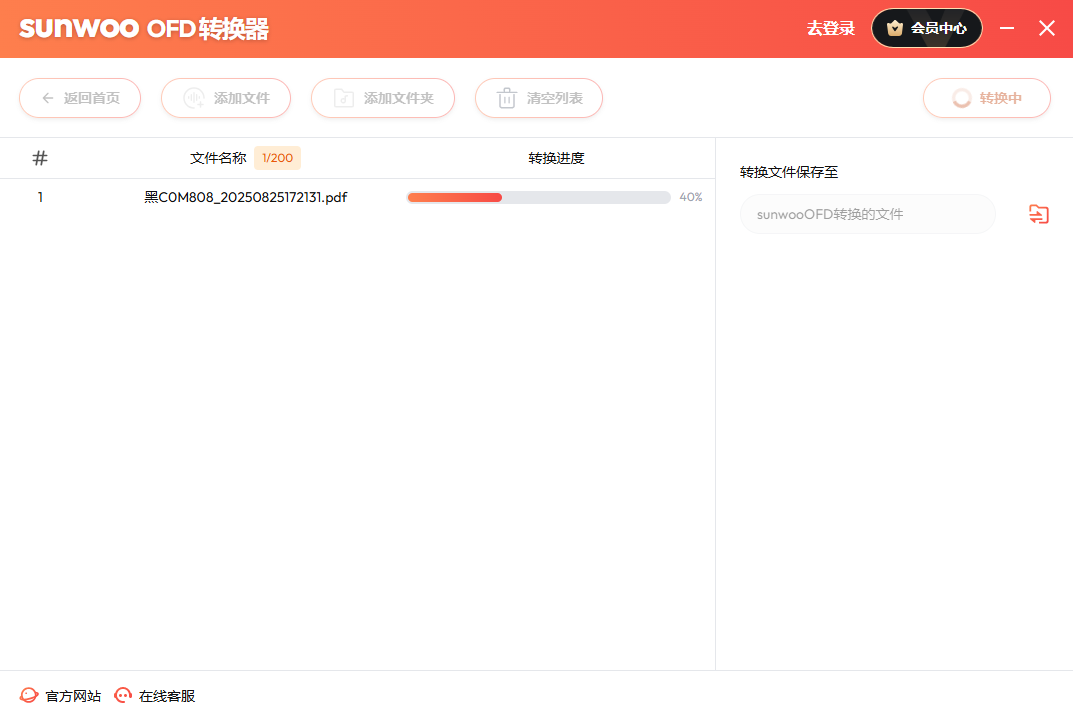Change output folder via the orange folder icon
Viewport: 1073px width, 713px height.
click(x=1039, y=214)
